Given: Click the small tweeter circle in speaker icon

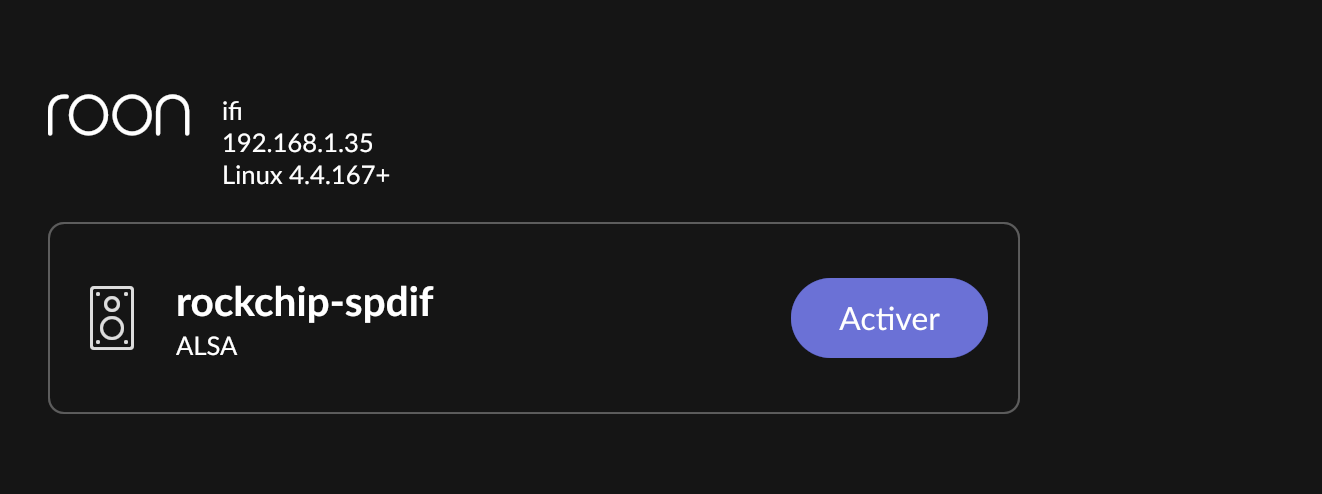Looking at the screenshot, I should [112, 303].
